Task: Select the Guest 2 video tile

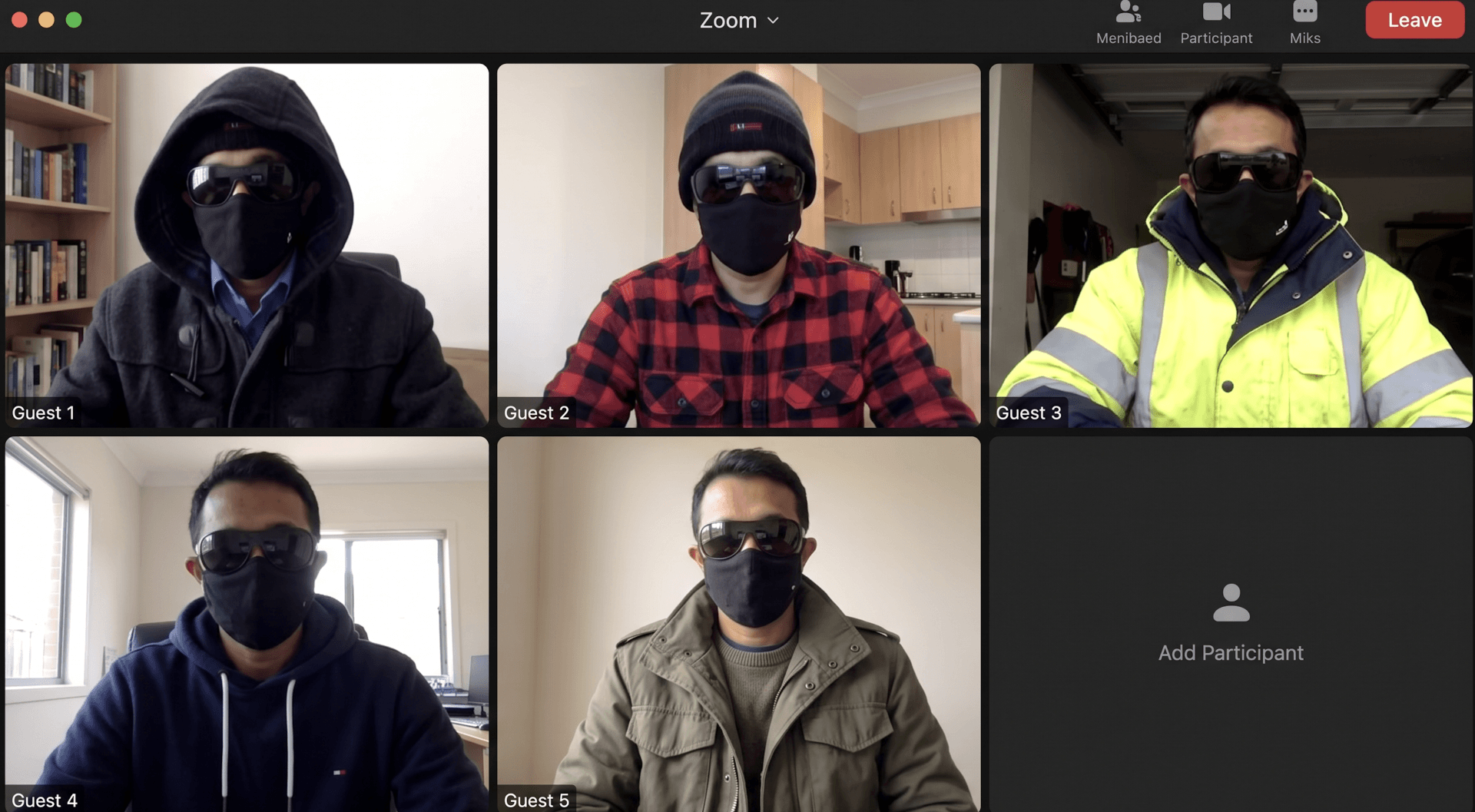Action: click(738, 245)
